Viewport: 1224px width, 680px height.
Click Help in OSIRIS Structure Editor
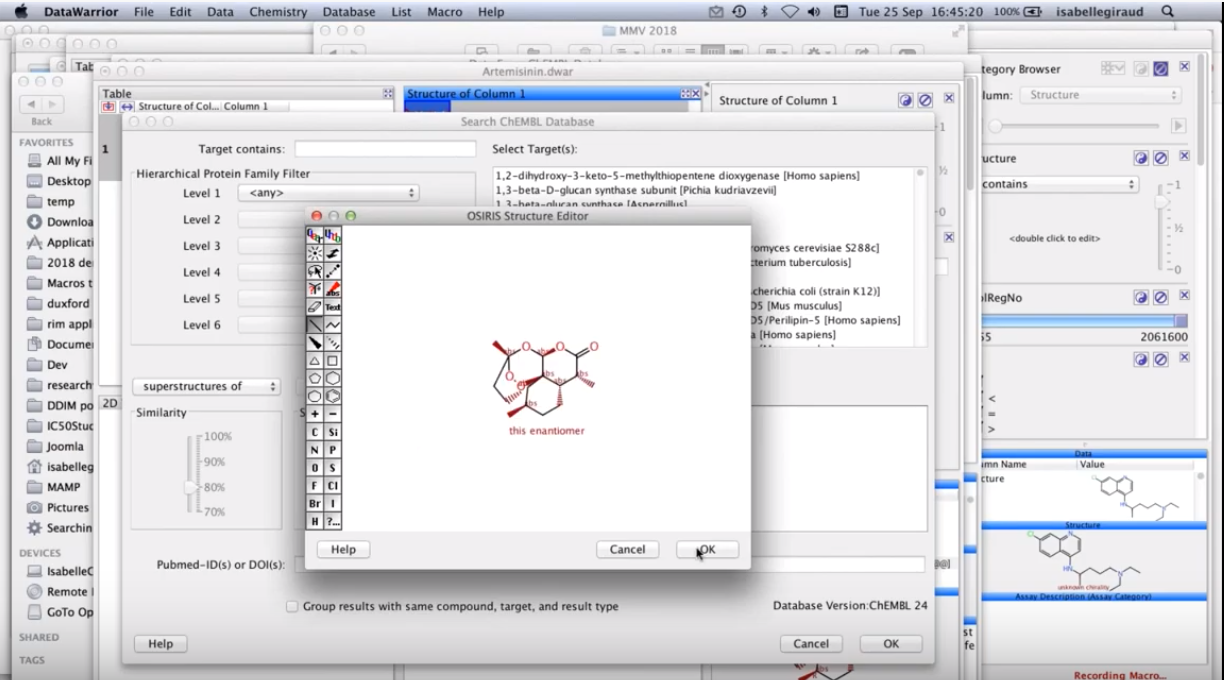(343, 549)
